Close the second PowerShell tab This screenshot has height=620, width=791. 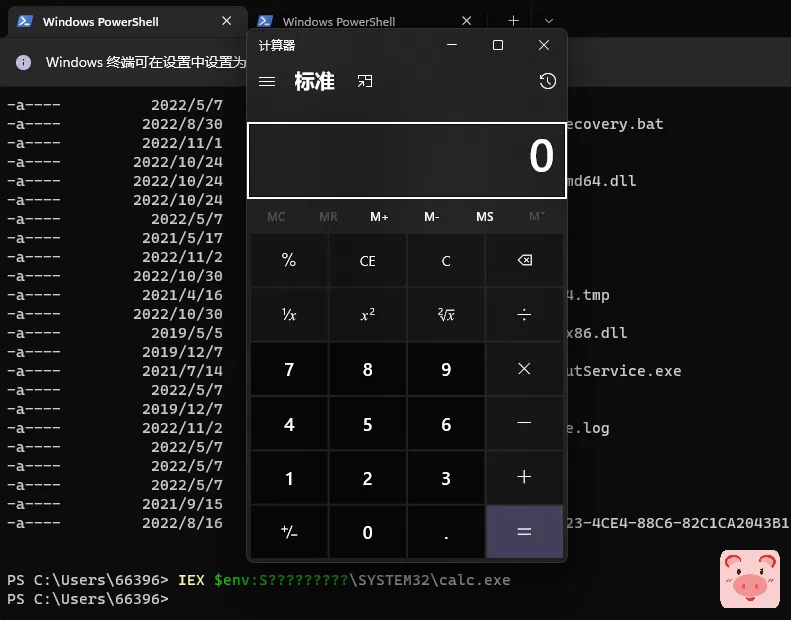[467, 21]
